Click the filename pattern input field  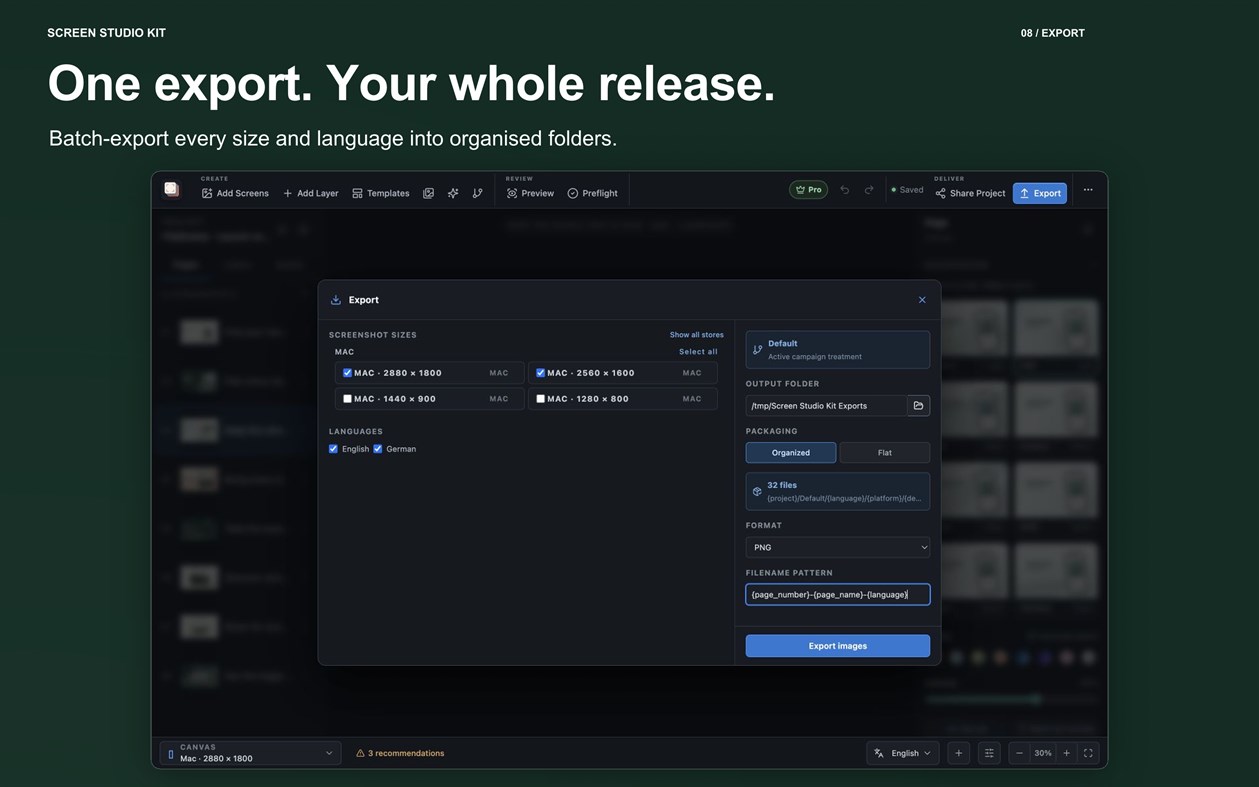(x=838, y=594)
